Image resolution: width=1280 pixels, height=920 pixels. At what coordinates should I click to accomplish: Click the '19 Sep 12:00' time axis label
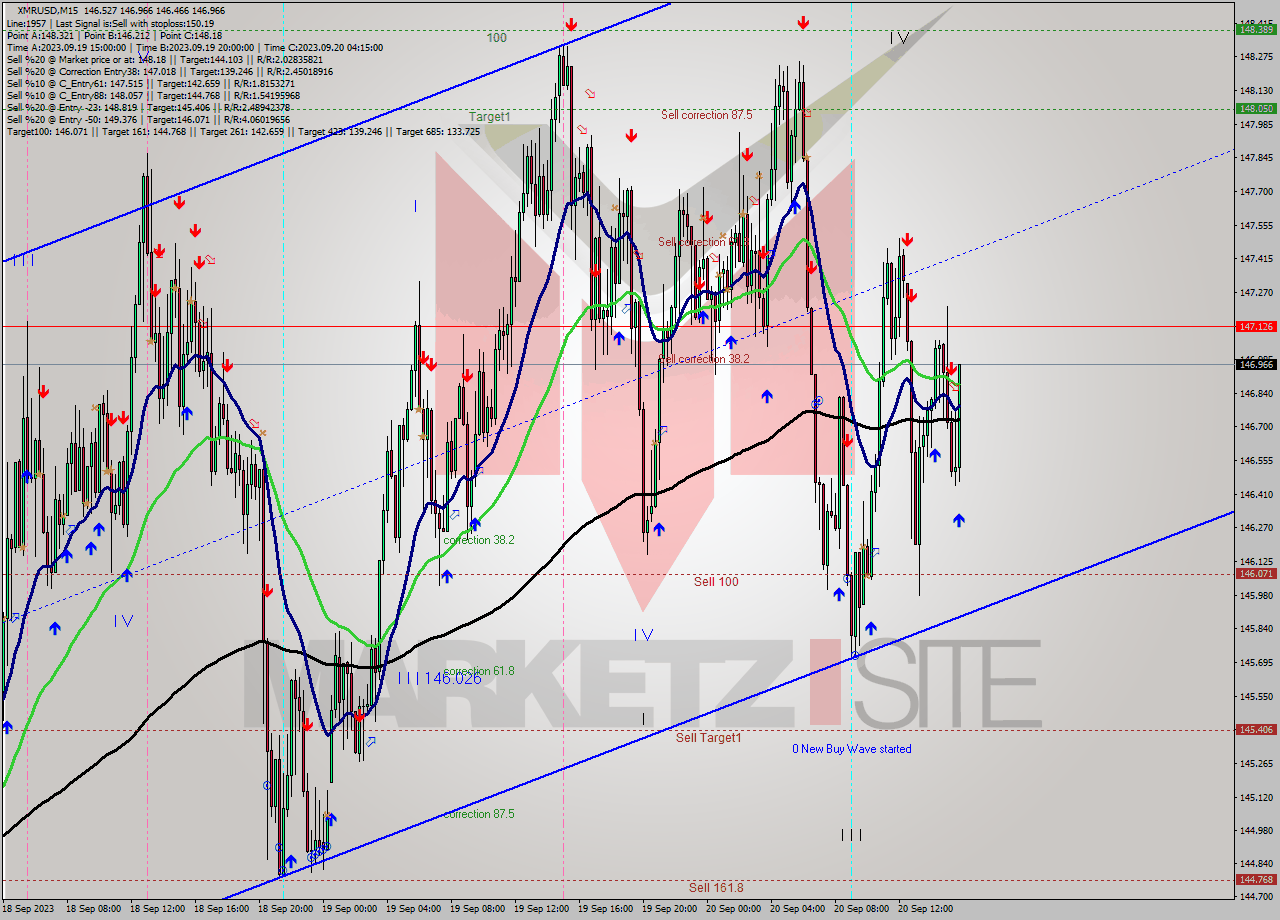tap(540, 909)
